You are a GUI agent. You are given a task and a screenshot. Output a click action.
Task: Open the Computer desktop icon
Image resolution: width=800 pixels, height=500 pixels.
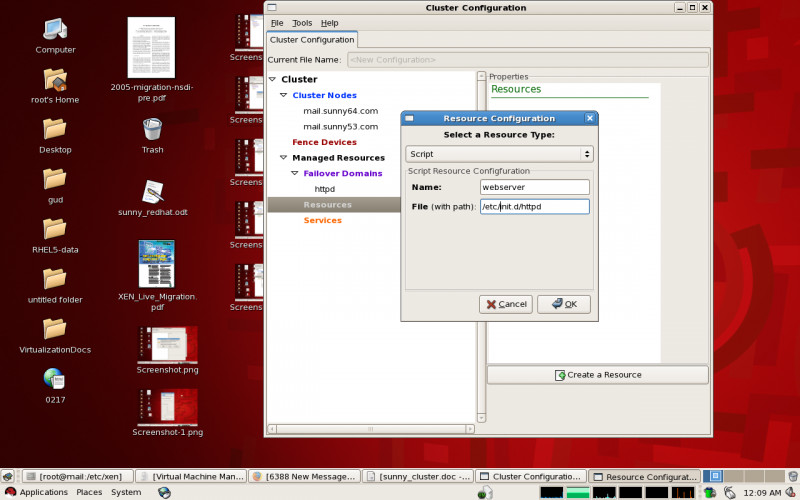point(55,30)
